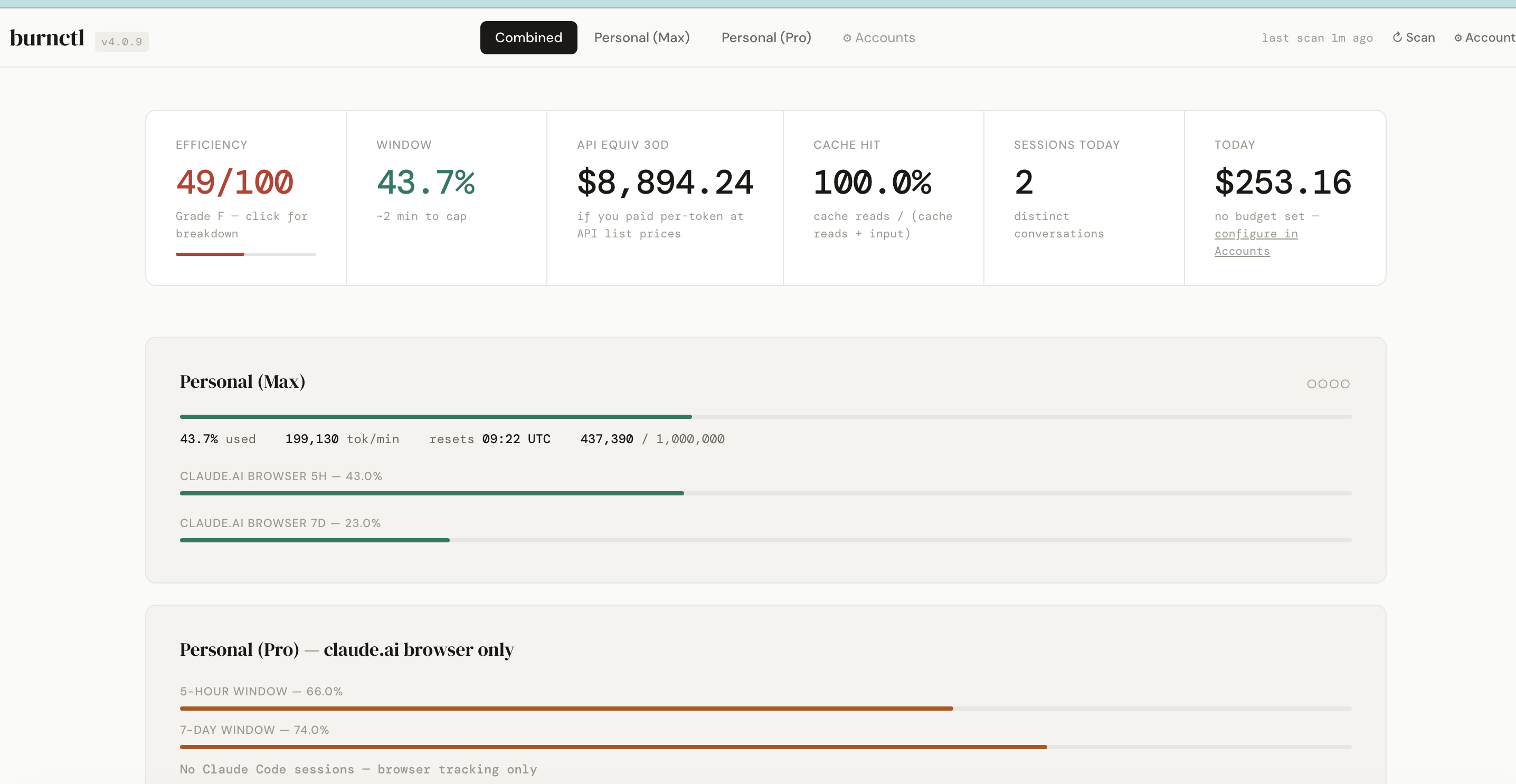Click the Personal (Max) 43.7% usage bar
Image resolution: width=1516 pixels, height=784 pixels.
(x=765, y=416)
